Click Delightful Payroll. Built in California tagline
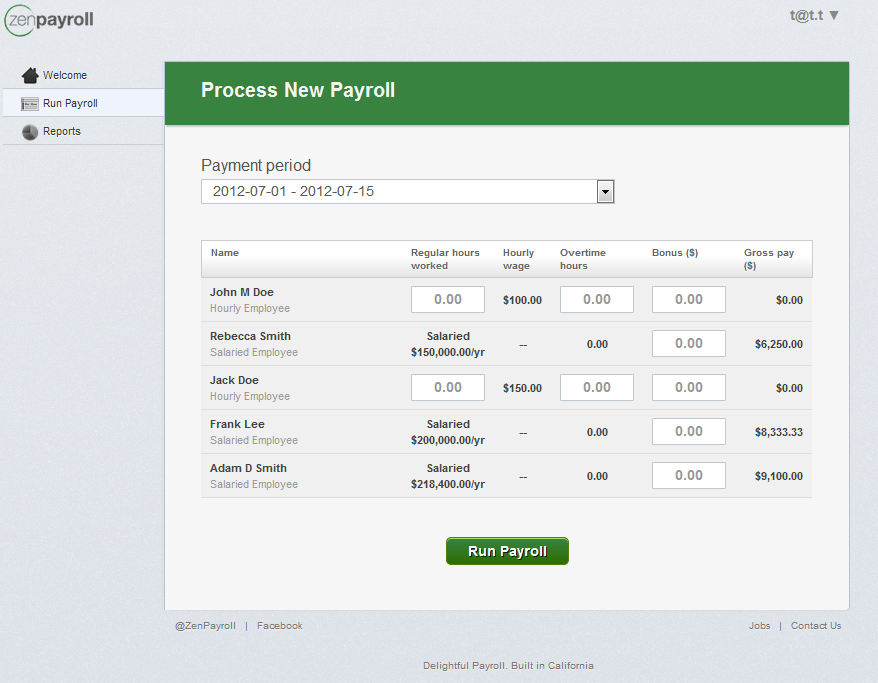Screen dimensions: 878x683 tap(508, 666)
